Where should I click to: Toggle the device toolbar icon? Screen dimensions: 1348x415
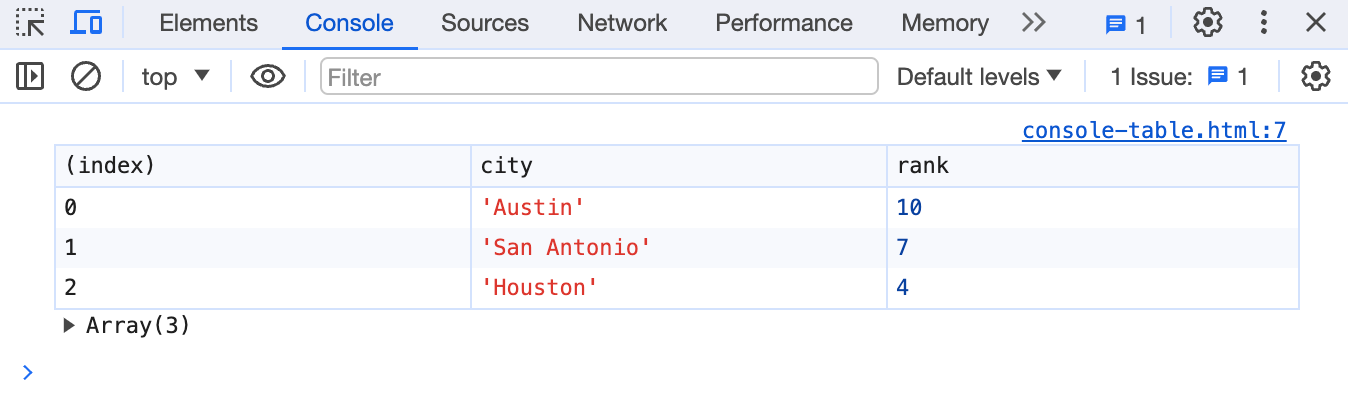87,23
